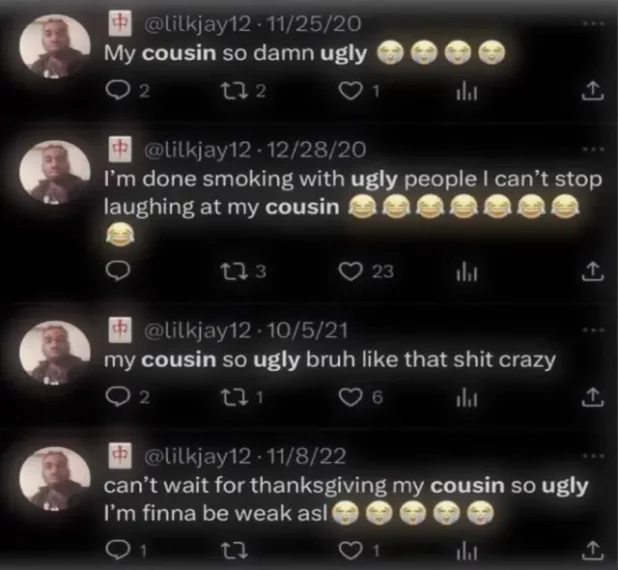Open more options on 12/28/20 tweet
Image resolution: width=618 pixels, height=570 pixels.
click(592, 149)
